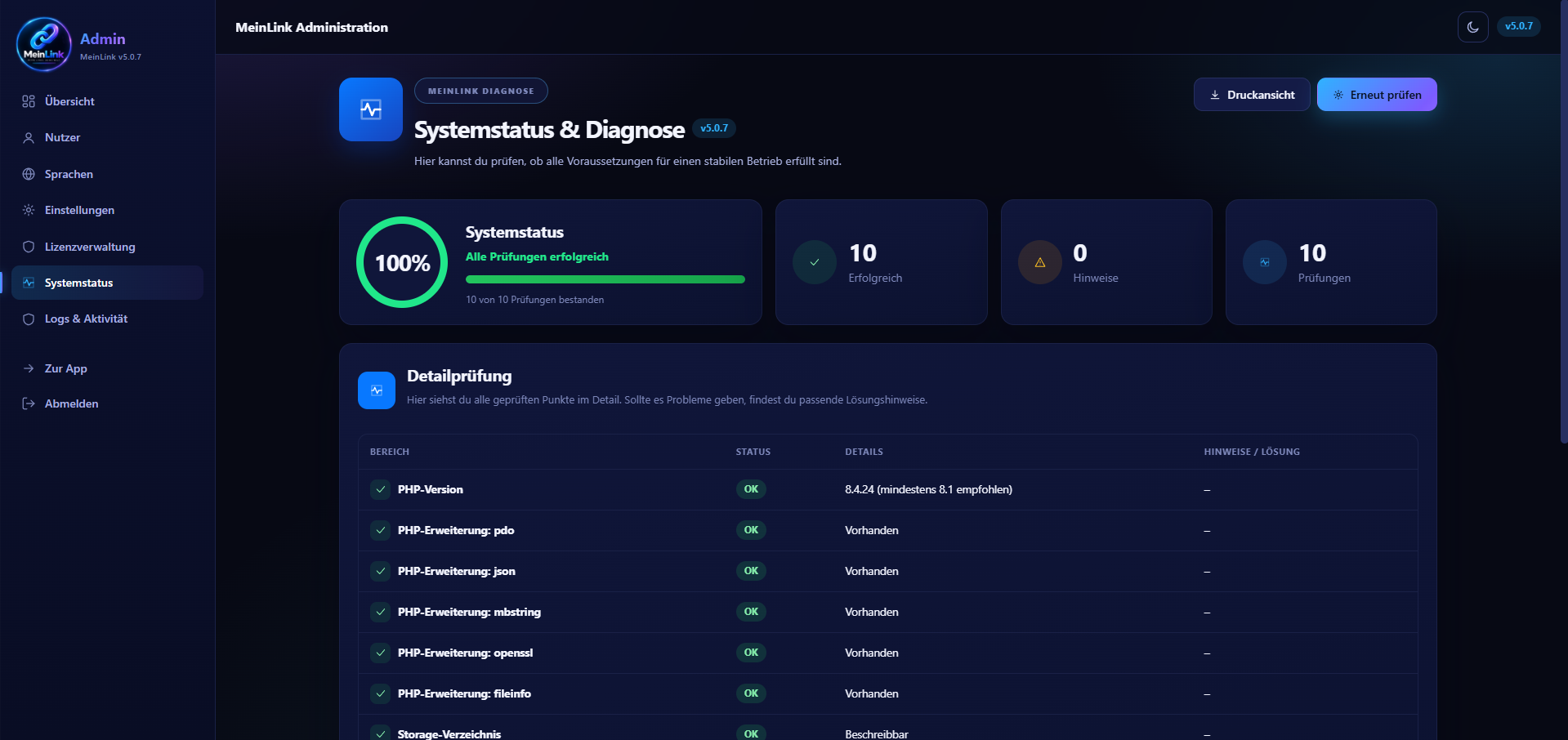Viewport: 1568px width, 740px height.
Task: Click the v5.0.7 badge in top bar
Action: tap(1519, 26)
